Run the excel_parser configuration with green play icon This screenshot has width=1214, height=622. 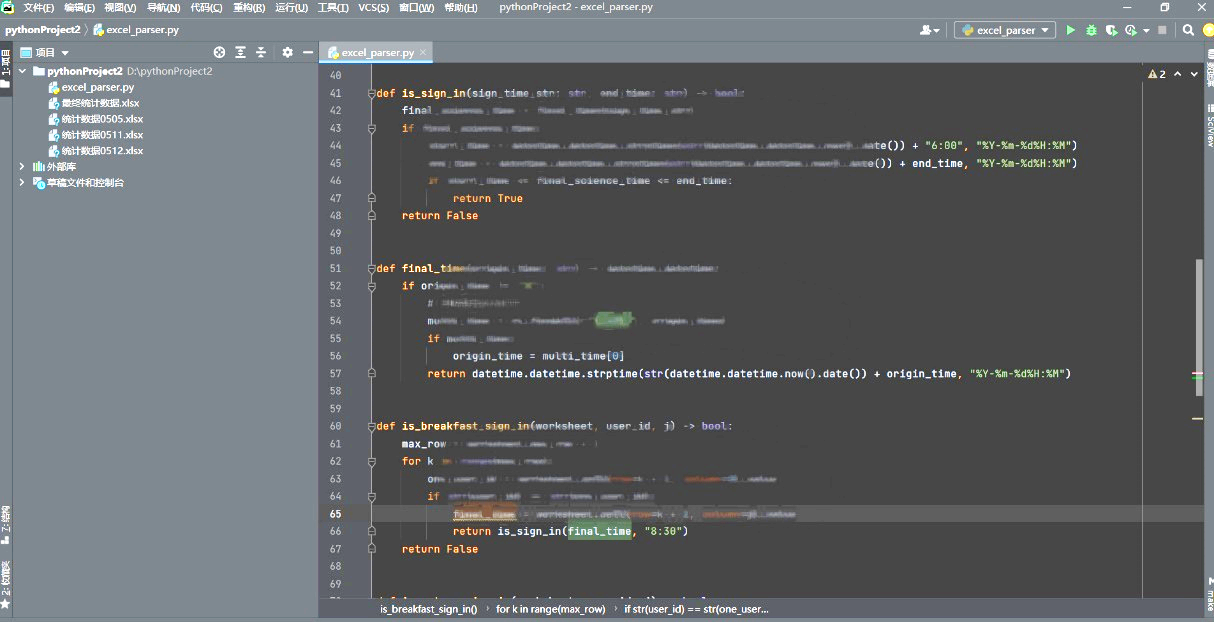click(x=1071, y=30)
